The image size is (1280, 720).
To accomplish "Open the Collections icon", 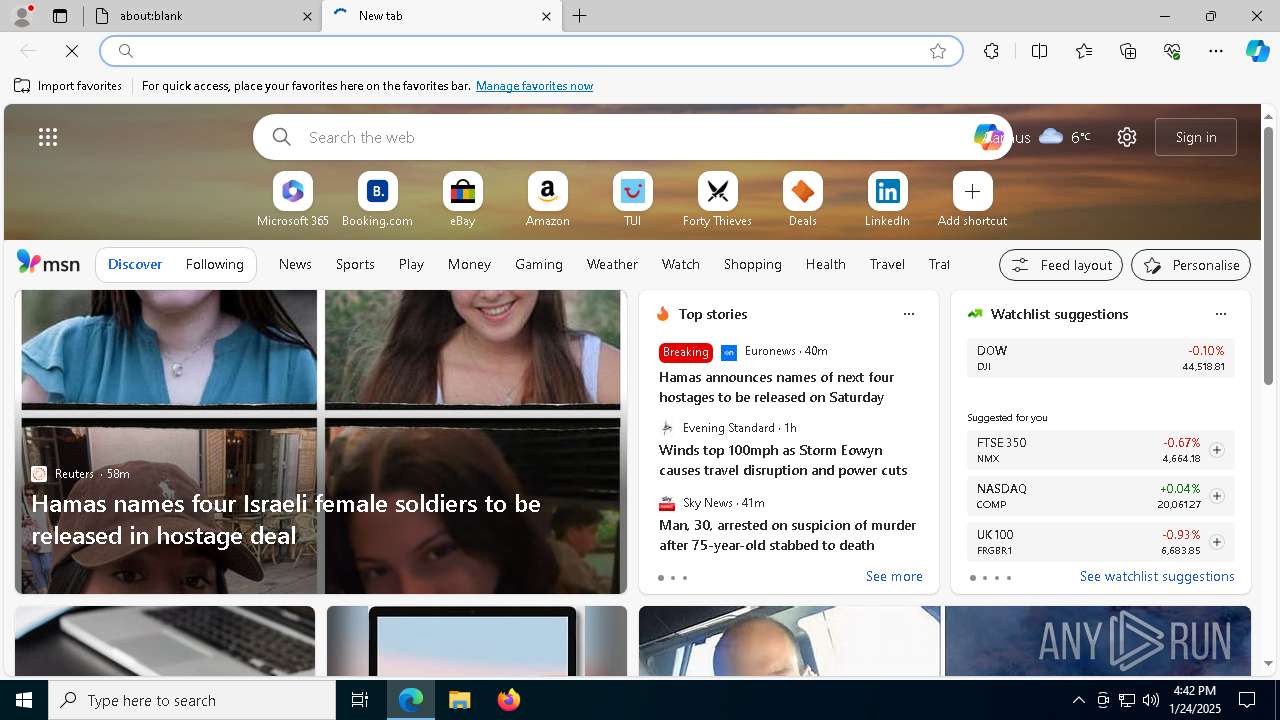I will (x=1128, y=51).
